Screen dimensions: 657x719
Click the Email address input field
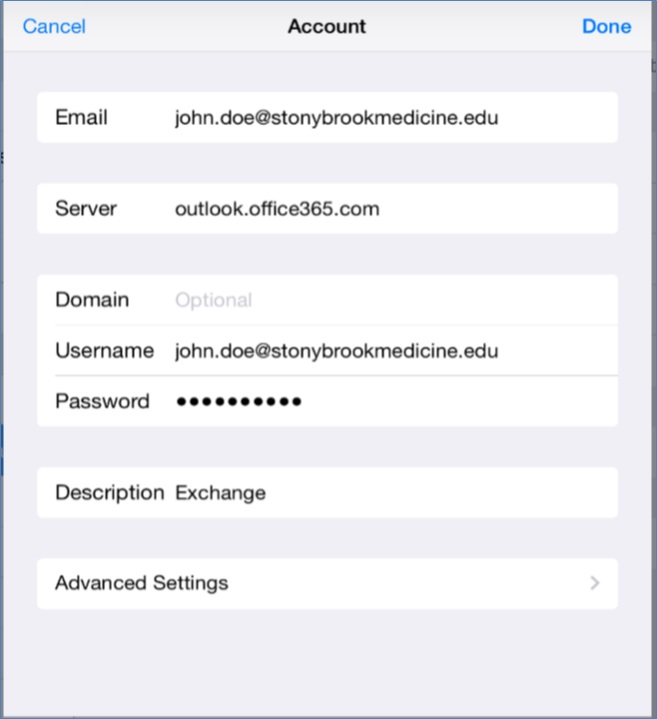point(336,118)
